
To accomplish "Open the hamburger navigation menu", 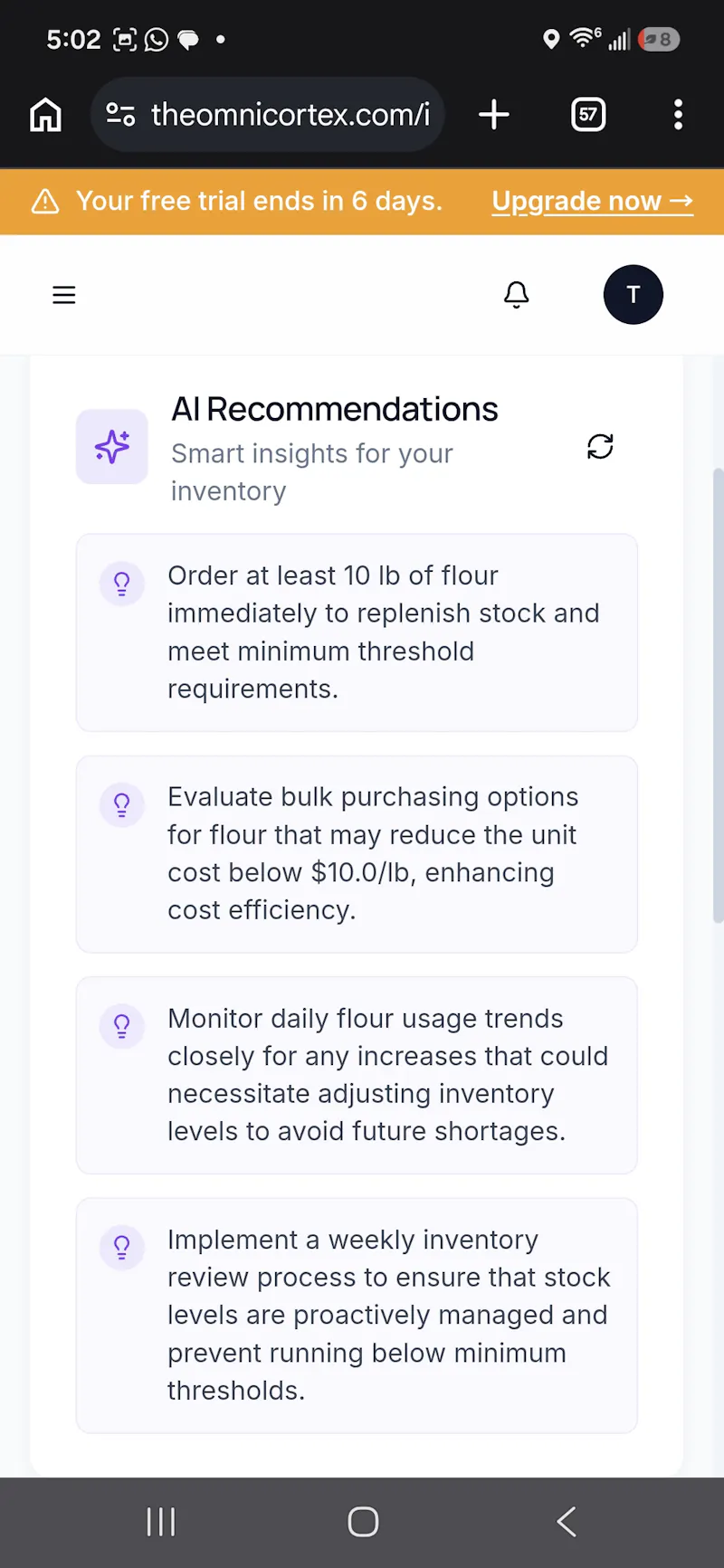I will click(x=64, y=295).
